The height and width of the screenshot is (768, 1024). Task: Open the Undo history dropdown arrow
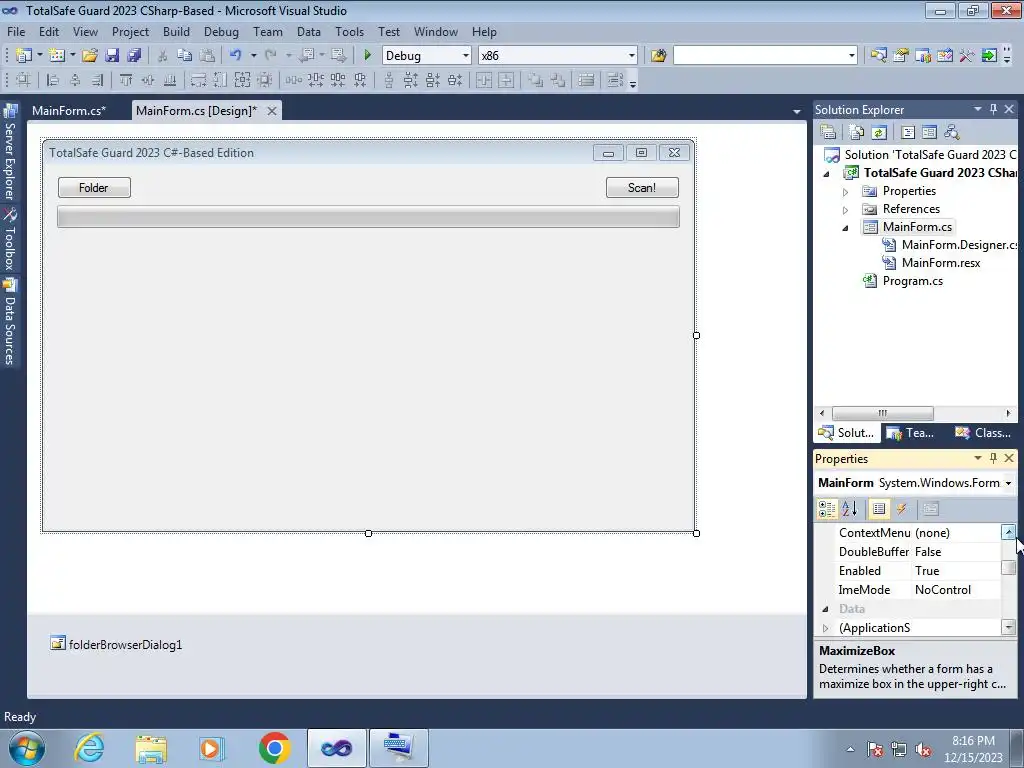(253, 56)
